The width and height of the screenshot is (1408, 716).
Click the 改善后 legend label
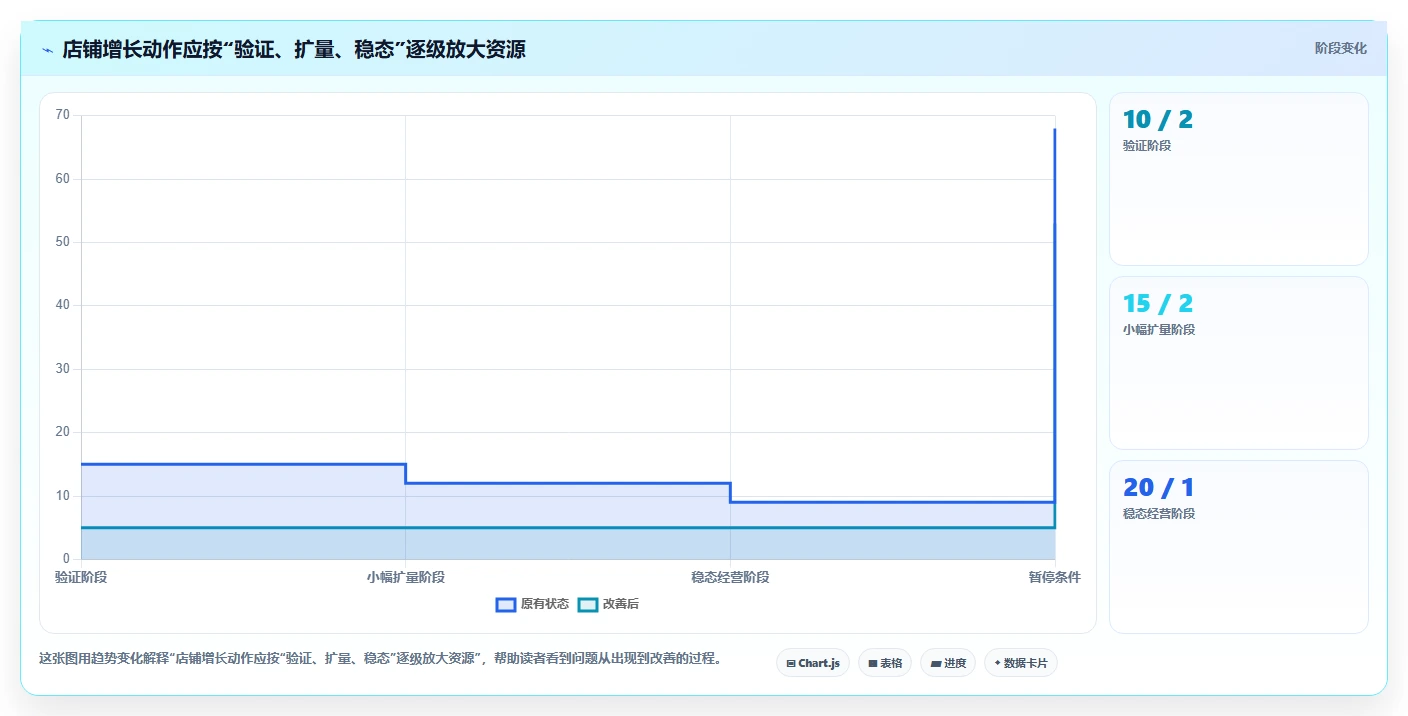pos(620,604)
